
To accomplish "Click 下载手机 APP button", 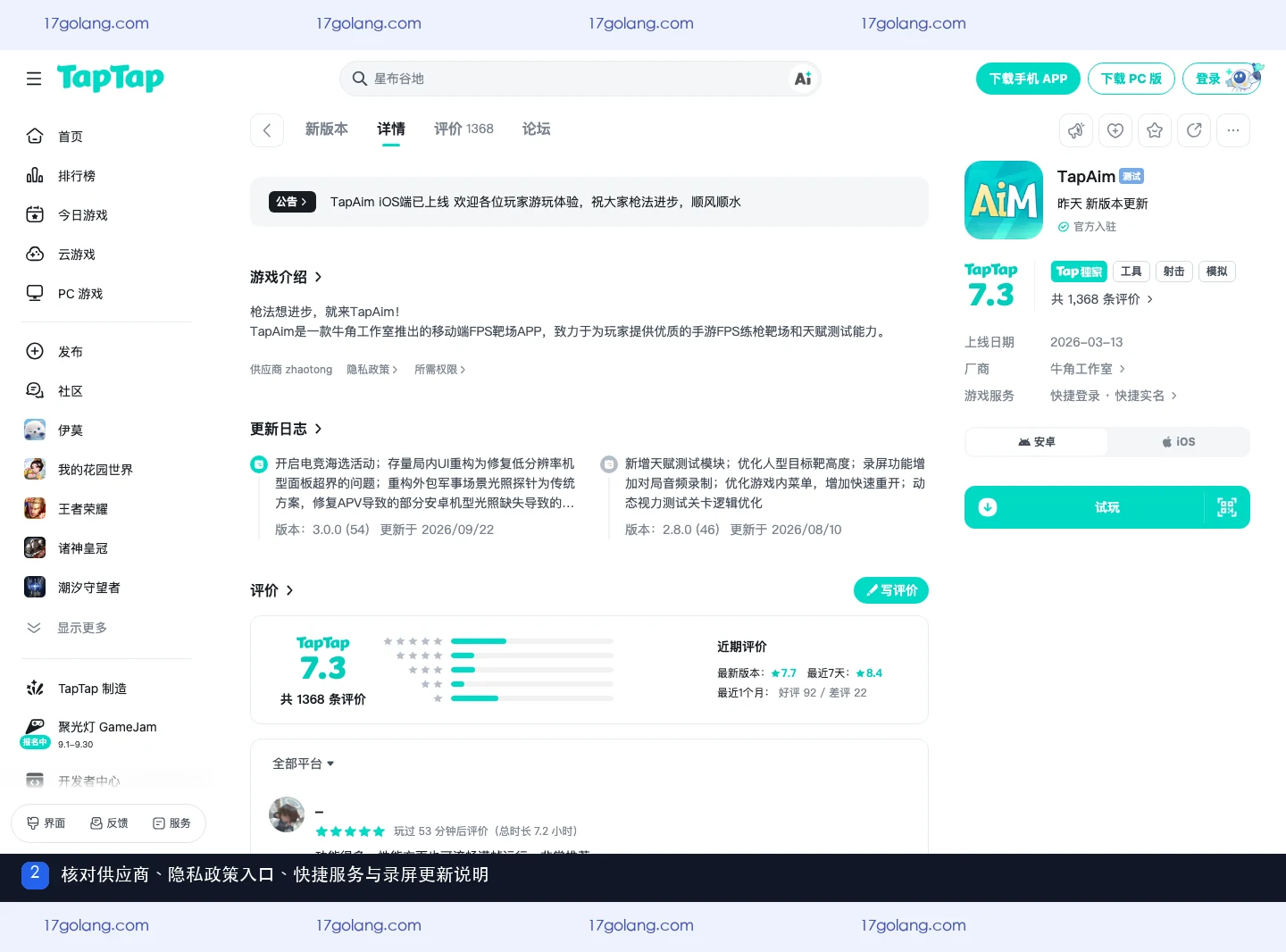I will [1028, 79].
